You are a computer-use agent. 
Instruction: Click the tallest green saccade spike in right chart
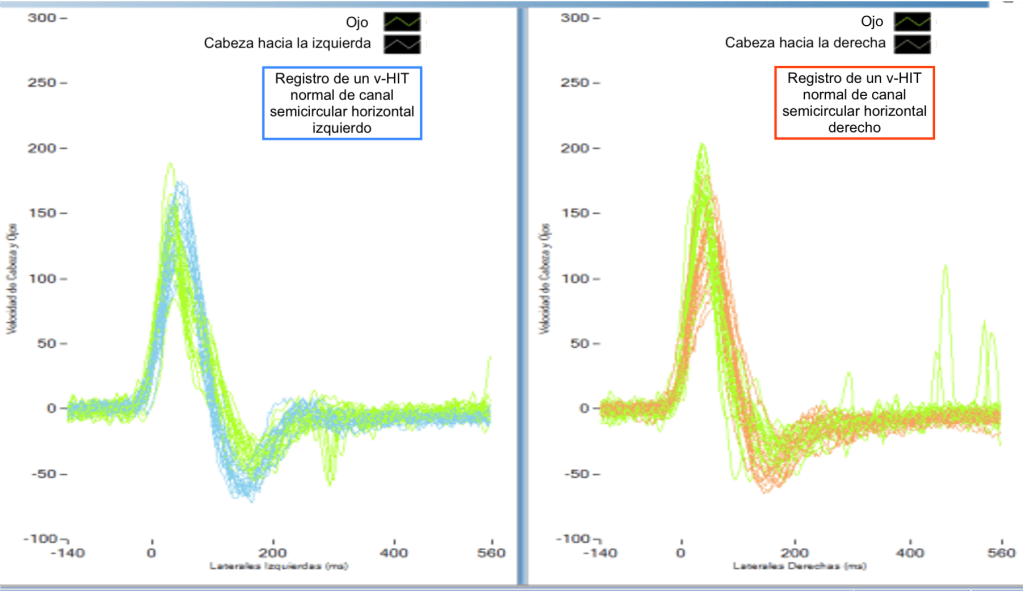(945, 270)
